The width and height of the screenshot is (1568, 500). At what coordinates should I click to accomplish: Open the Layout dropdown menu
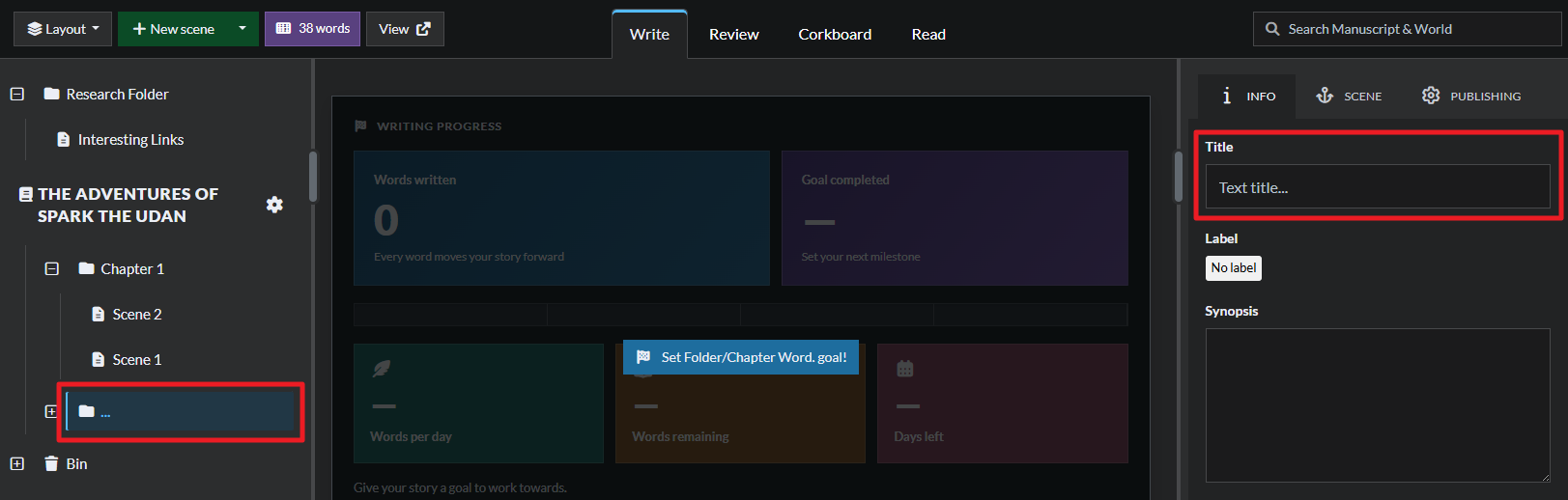[63, 29]
